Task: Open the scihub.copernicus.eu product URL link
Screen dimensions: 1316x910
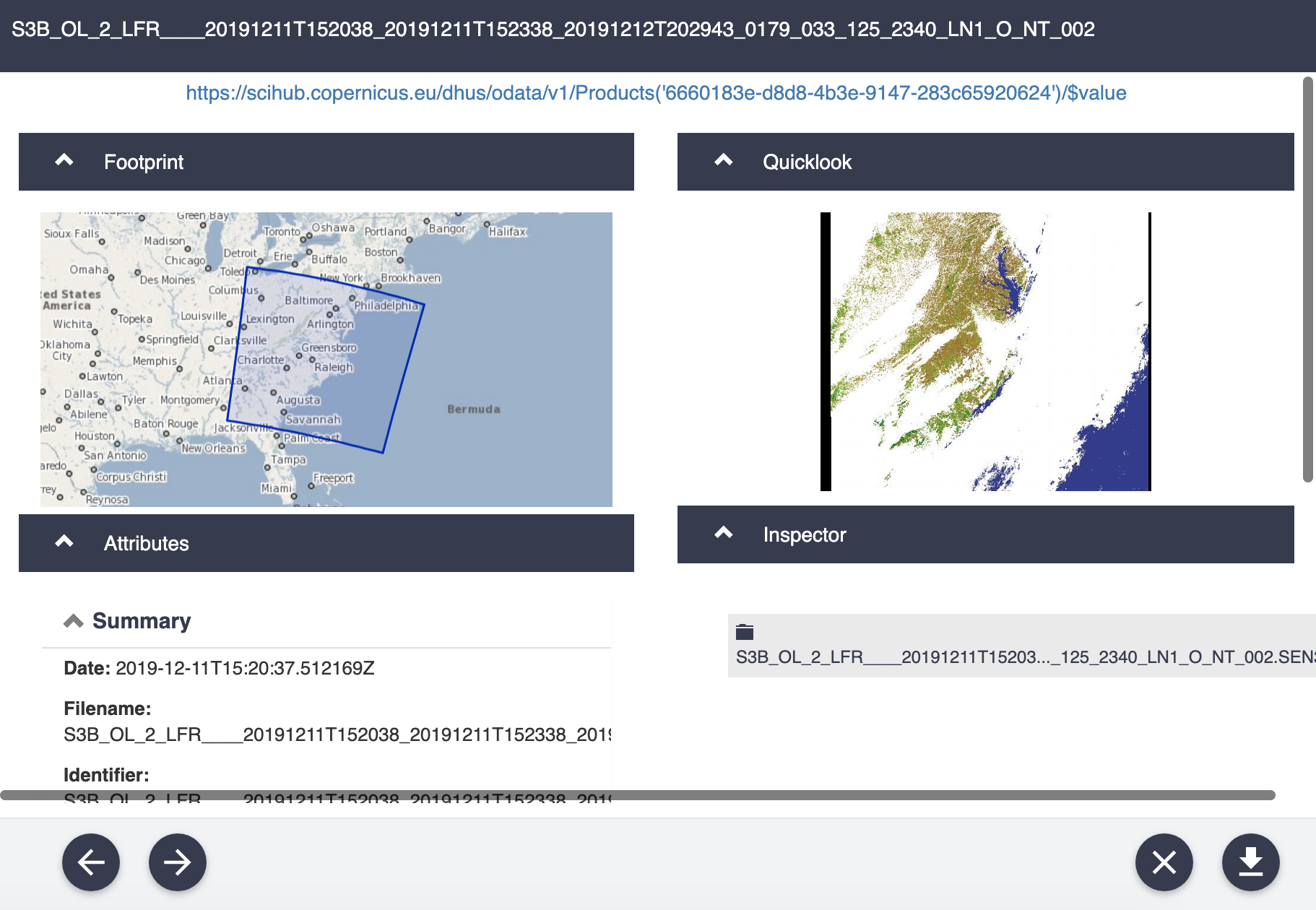Action: tap(656, 93)
